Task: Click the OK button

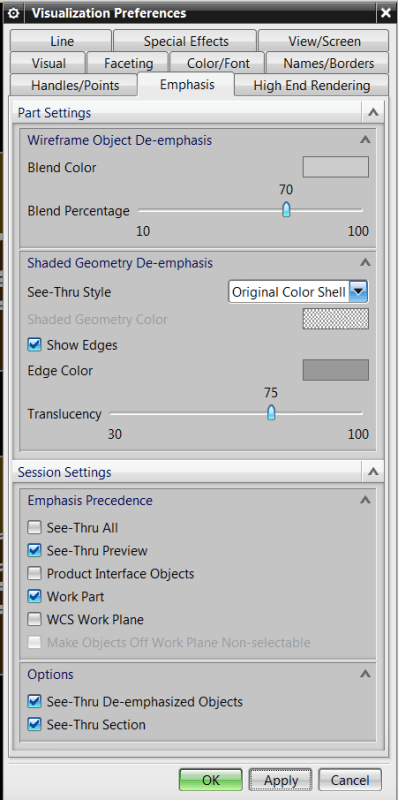Action: [x=211, y=780]
